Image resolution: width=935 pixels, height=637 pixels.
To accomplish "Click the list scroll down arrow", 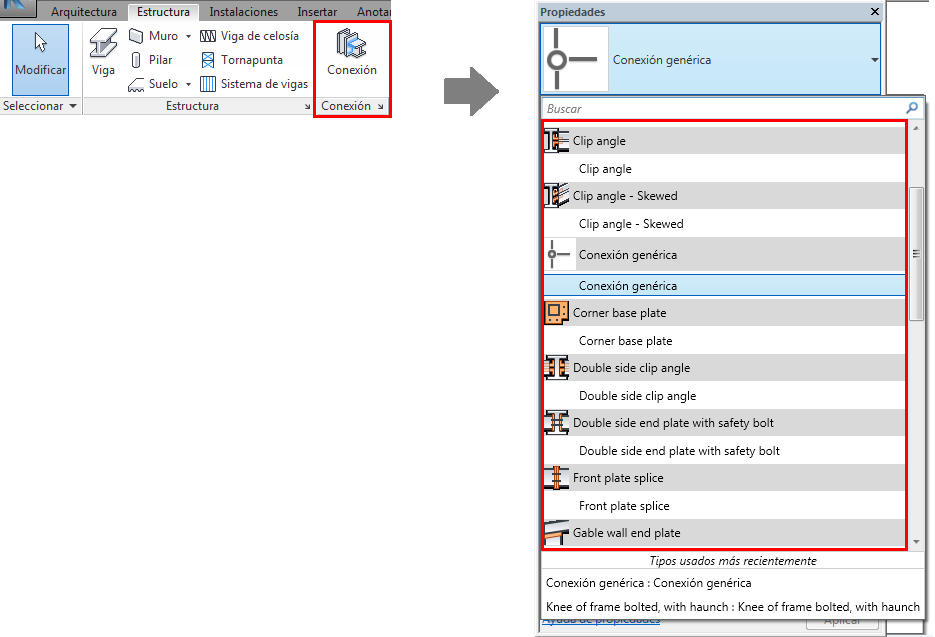I will [916, 542].
